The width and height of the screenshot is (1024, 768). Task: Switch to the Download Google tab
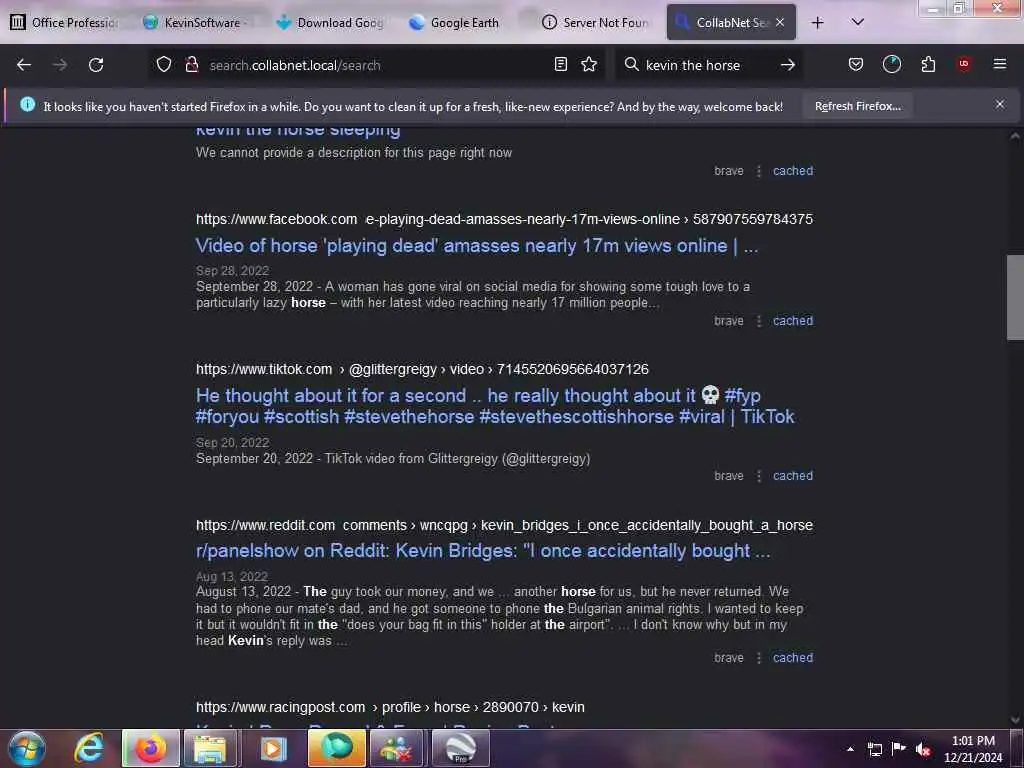point(330,22)
